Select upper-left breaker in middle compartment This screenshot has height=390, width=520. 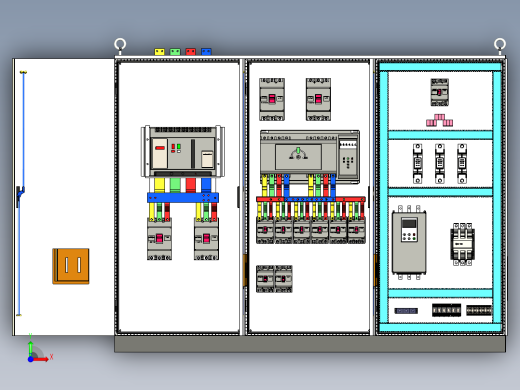272,99
